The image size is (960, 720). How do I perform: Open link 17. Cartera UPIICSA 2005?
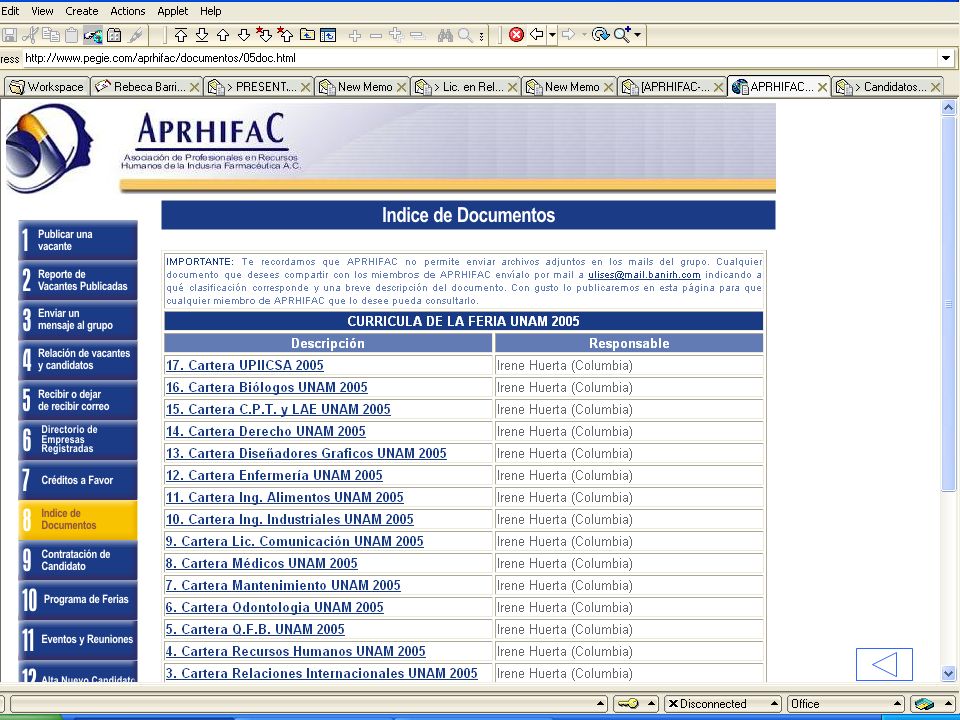click(244, 366)
